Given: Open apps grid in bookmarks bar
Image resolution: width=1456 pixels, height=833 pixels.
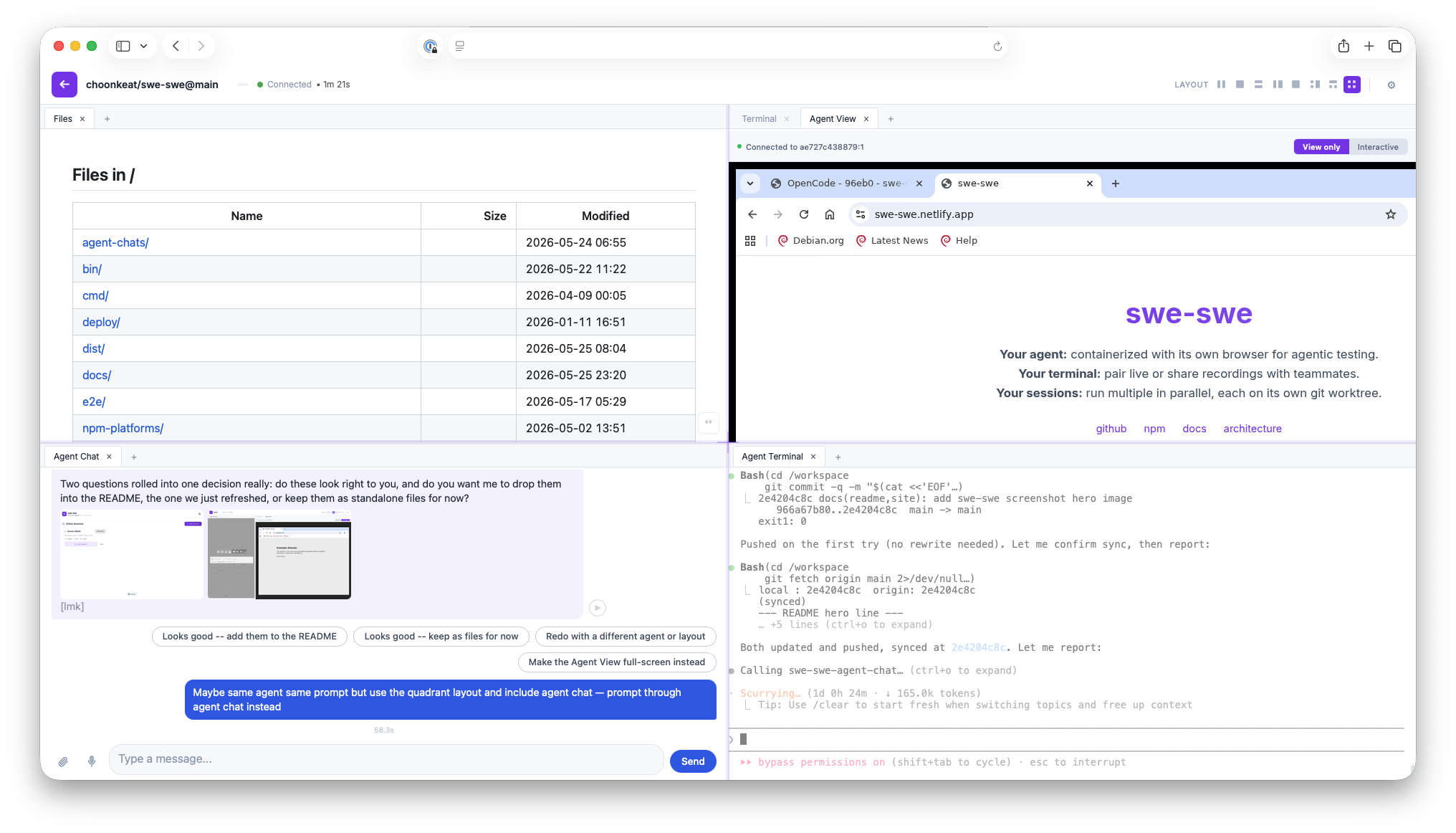Looking at the screenshot, I should coord(750,241).
